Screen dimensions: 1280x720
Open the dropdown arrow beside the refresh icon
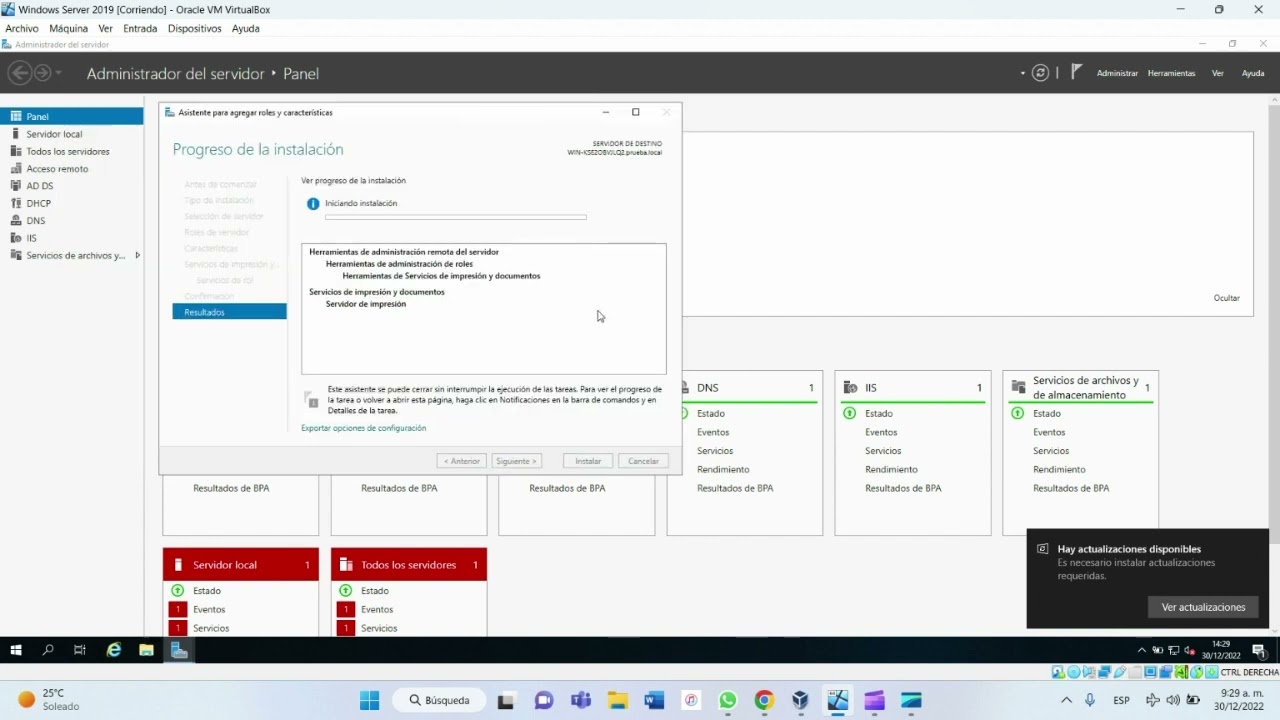tap(1022, 73)
